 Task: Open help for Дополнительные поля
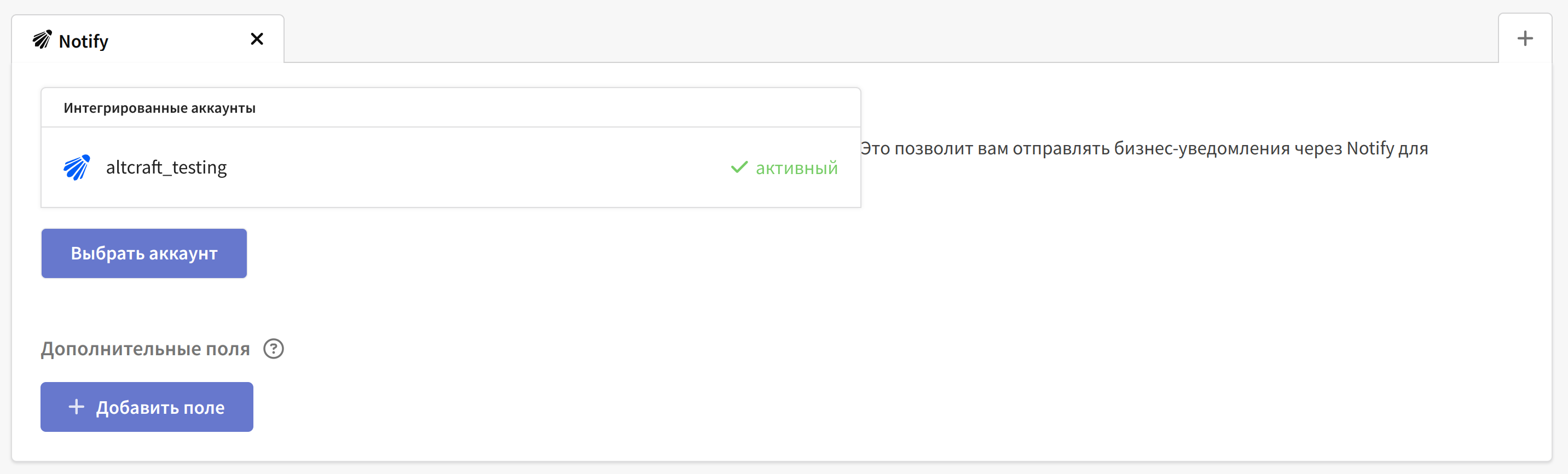273,349
